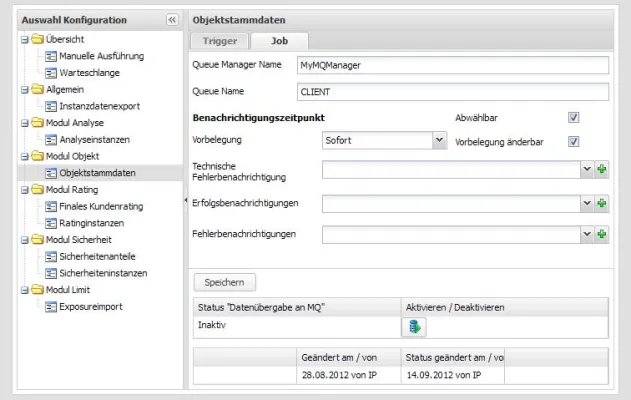Click the Queue Manager Name input field
631x400 pixels.
point(452,65)
